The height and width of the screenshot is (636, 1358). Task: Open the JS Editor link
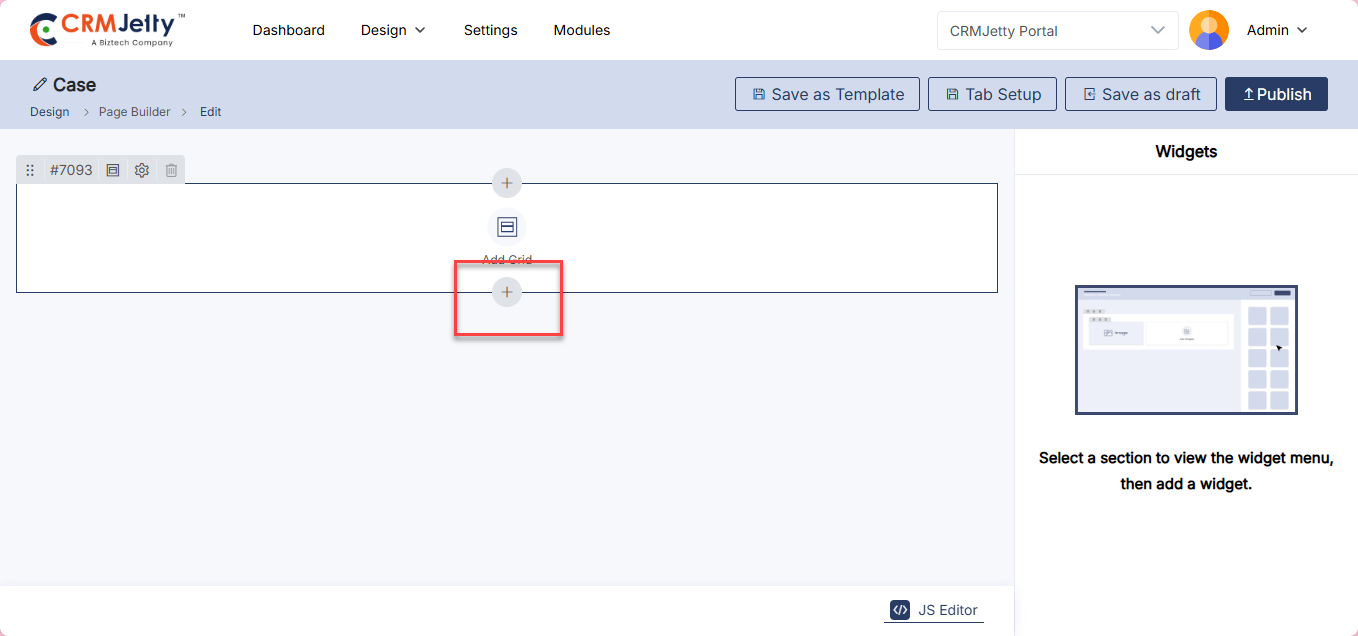(934, 610)
